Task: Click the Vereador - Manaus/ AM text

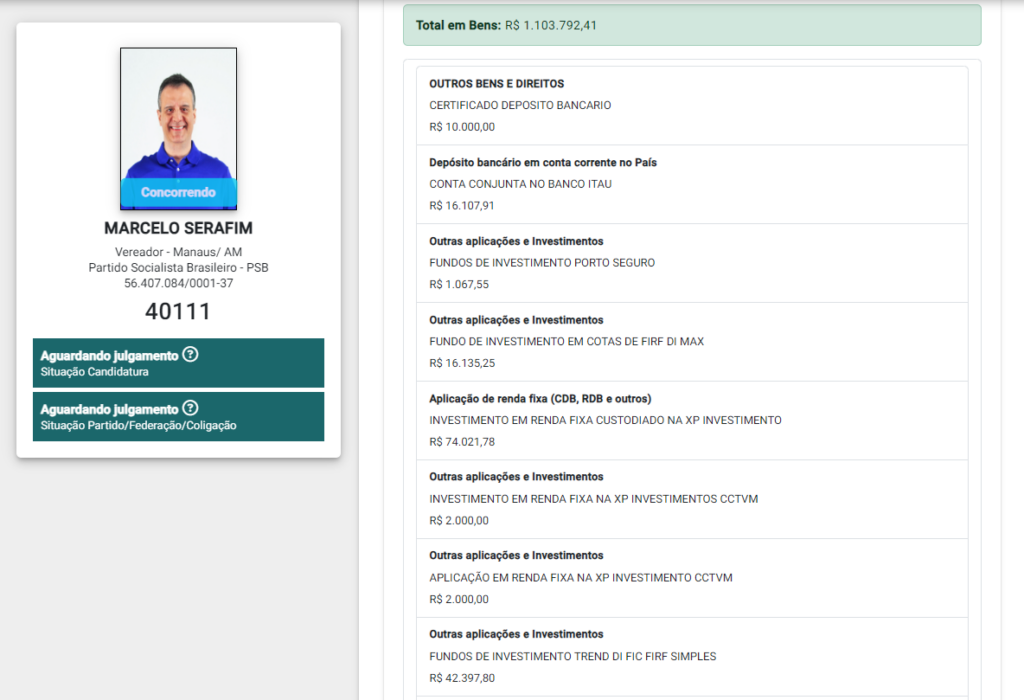Action: pos(178,252)
